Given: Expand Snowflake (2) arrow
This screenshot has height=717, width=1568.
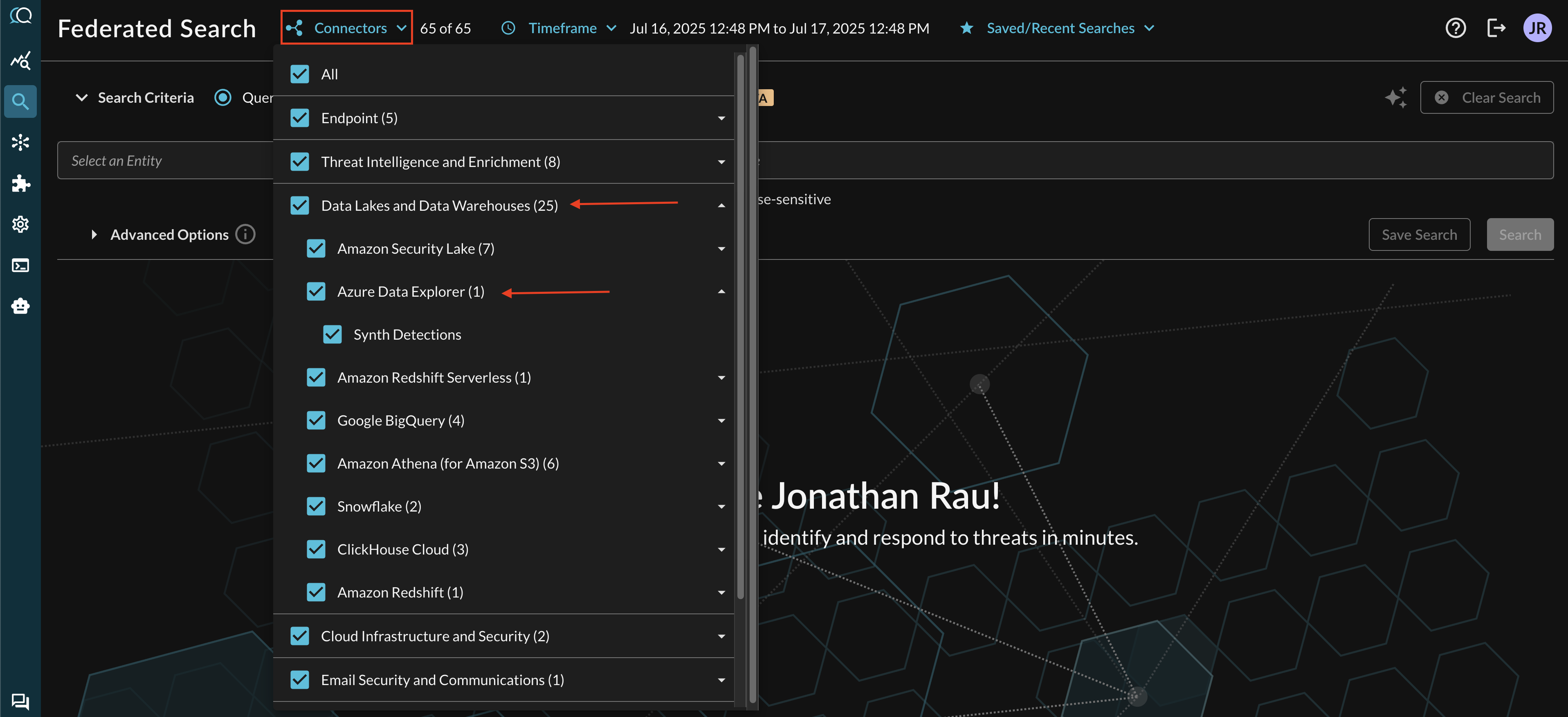Looking at the screenshot, I should [721, 506].
